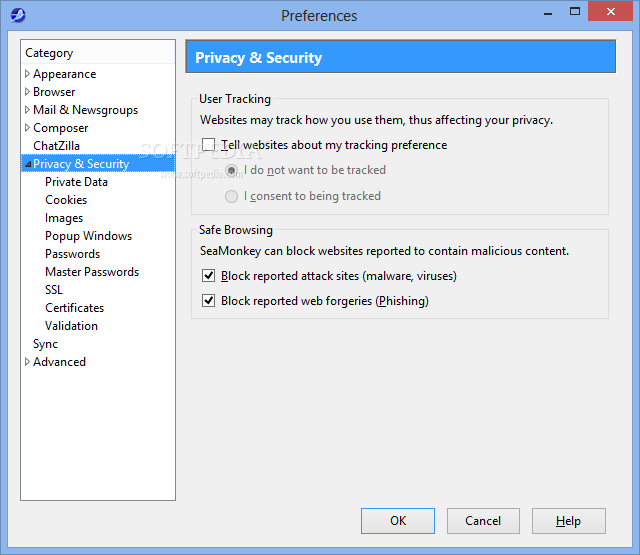
Task: Select the Browser category
Action: tap(54, 92)
